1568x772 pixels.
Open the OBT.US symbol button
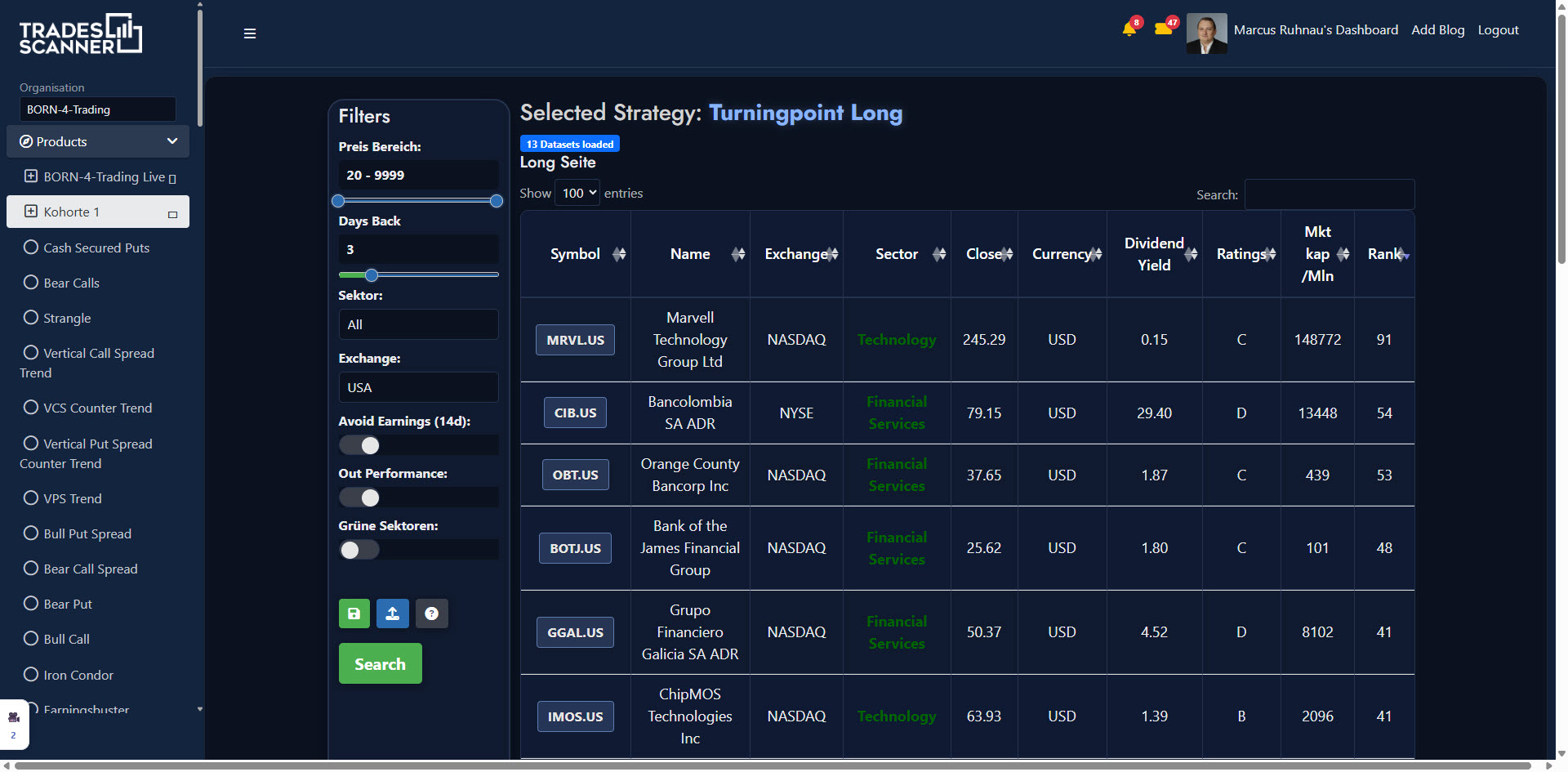(x=575, y=475)
